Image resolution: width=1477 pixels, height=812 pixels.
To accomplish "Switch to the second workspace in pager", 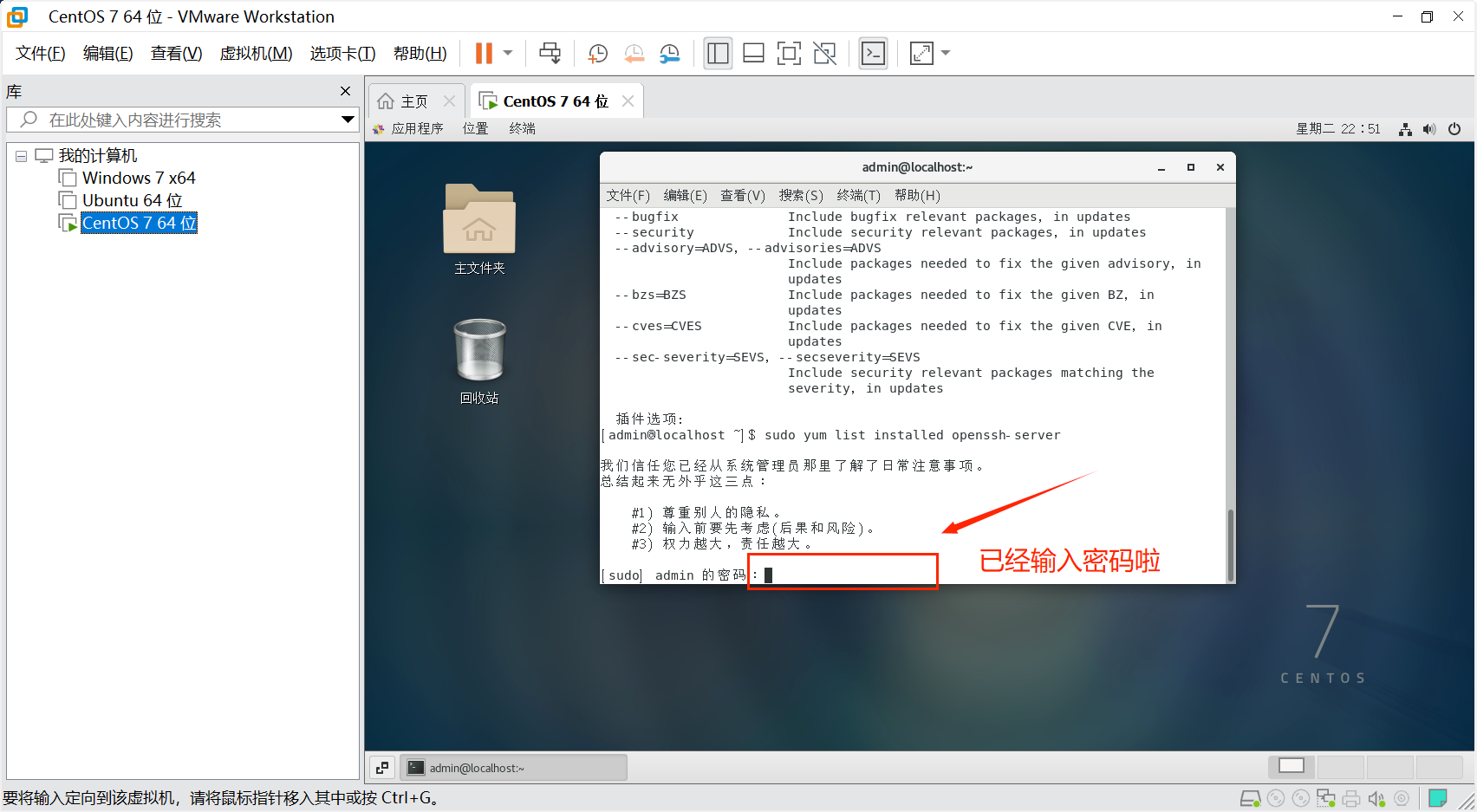I will (x=1340, y=767).
